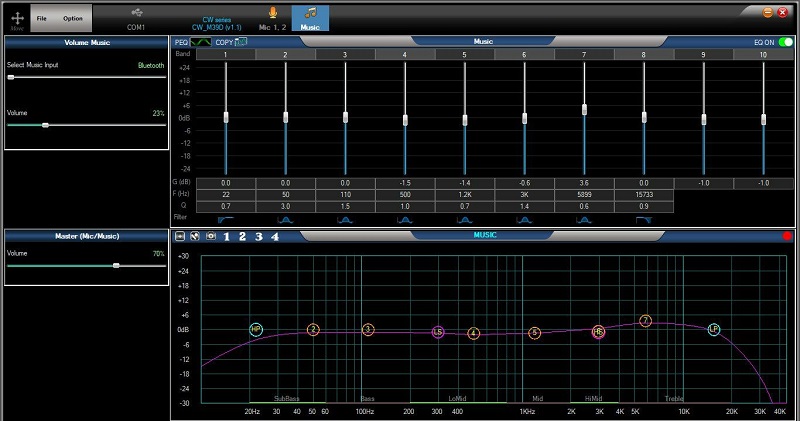Screen dimensions: 800x421
Task: Click the camera snapshot icon in graph toolbar
Action: (x=211, y=237)
